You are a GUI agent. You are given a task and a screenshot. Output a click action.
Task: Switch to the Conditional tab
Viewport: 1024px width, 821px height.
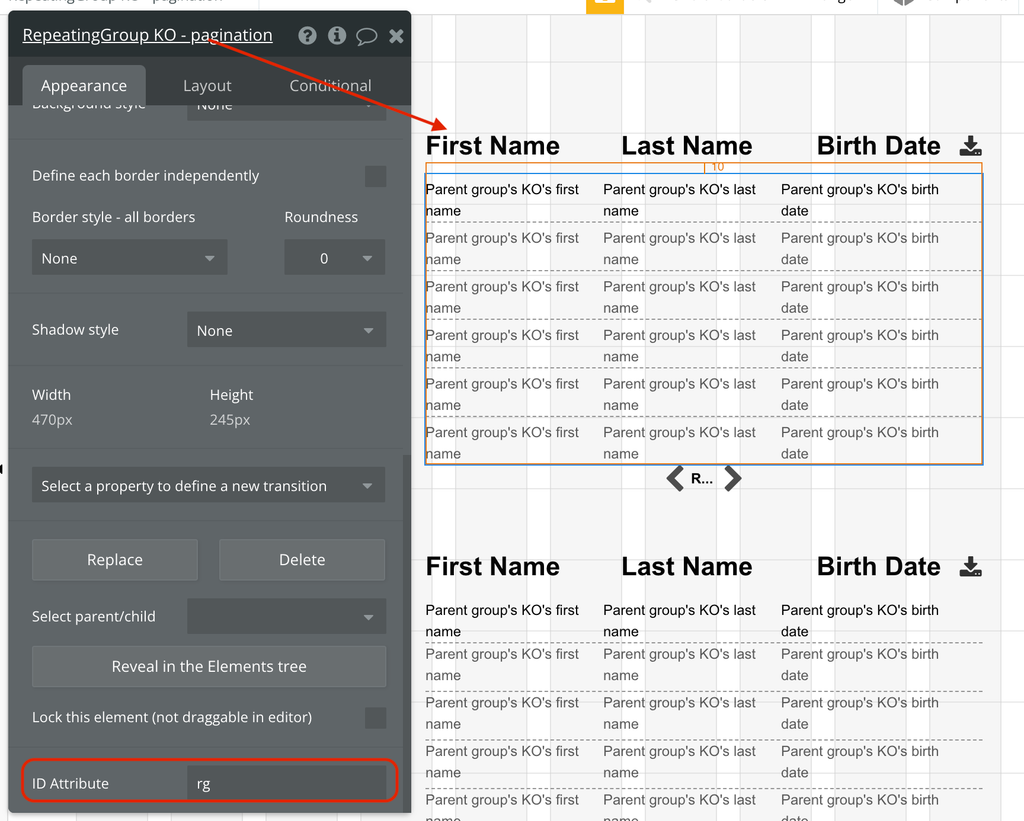click(x=330, y=86)
